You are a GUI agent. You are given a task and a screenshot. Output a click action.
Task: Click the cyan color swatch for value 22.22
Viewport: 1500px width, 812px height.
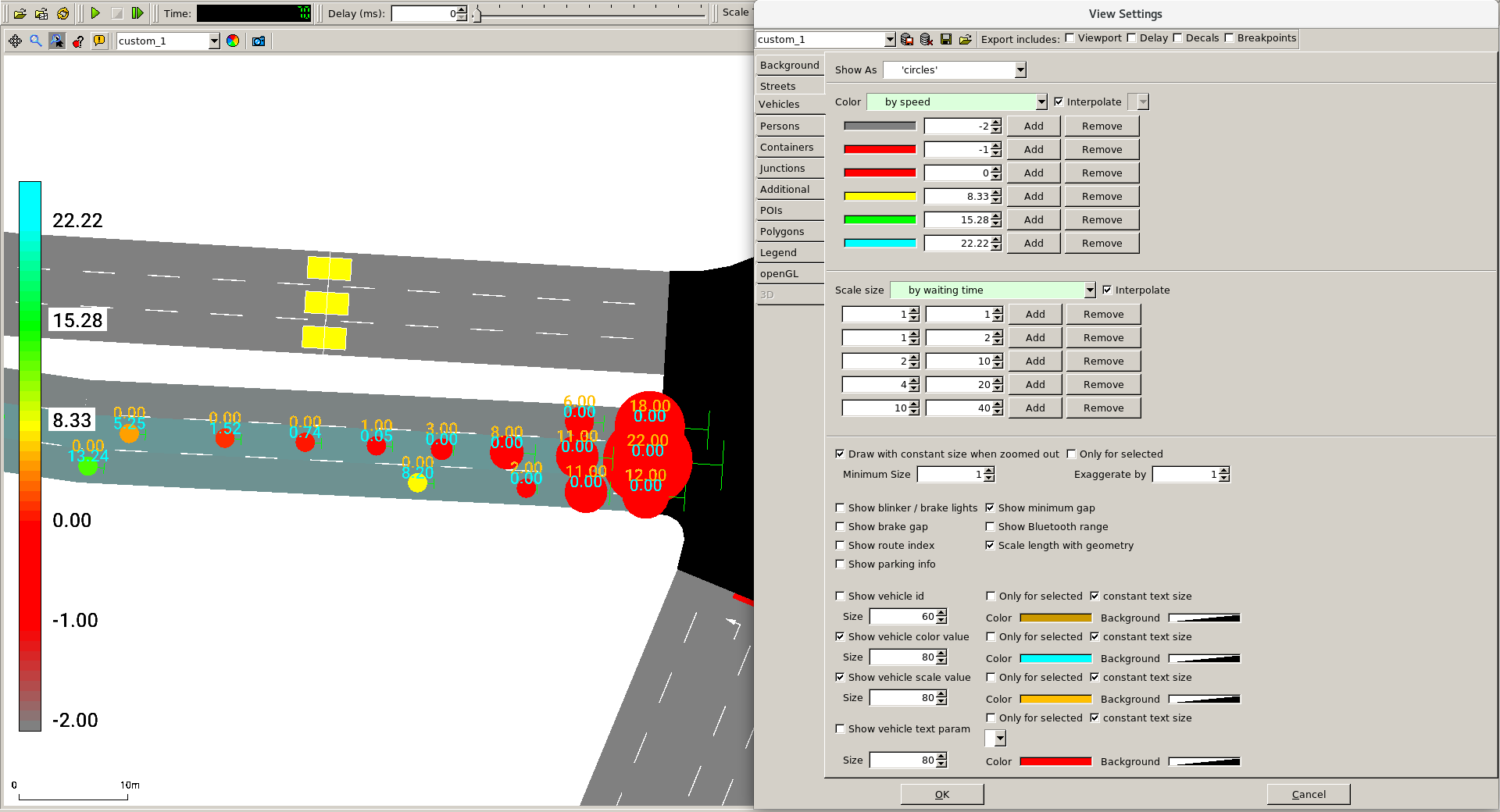click(879, 243)
